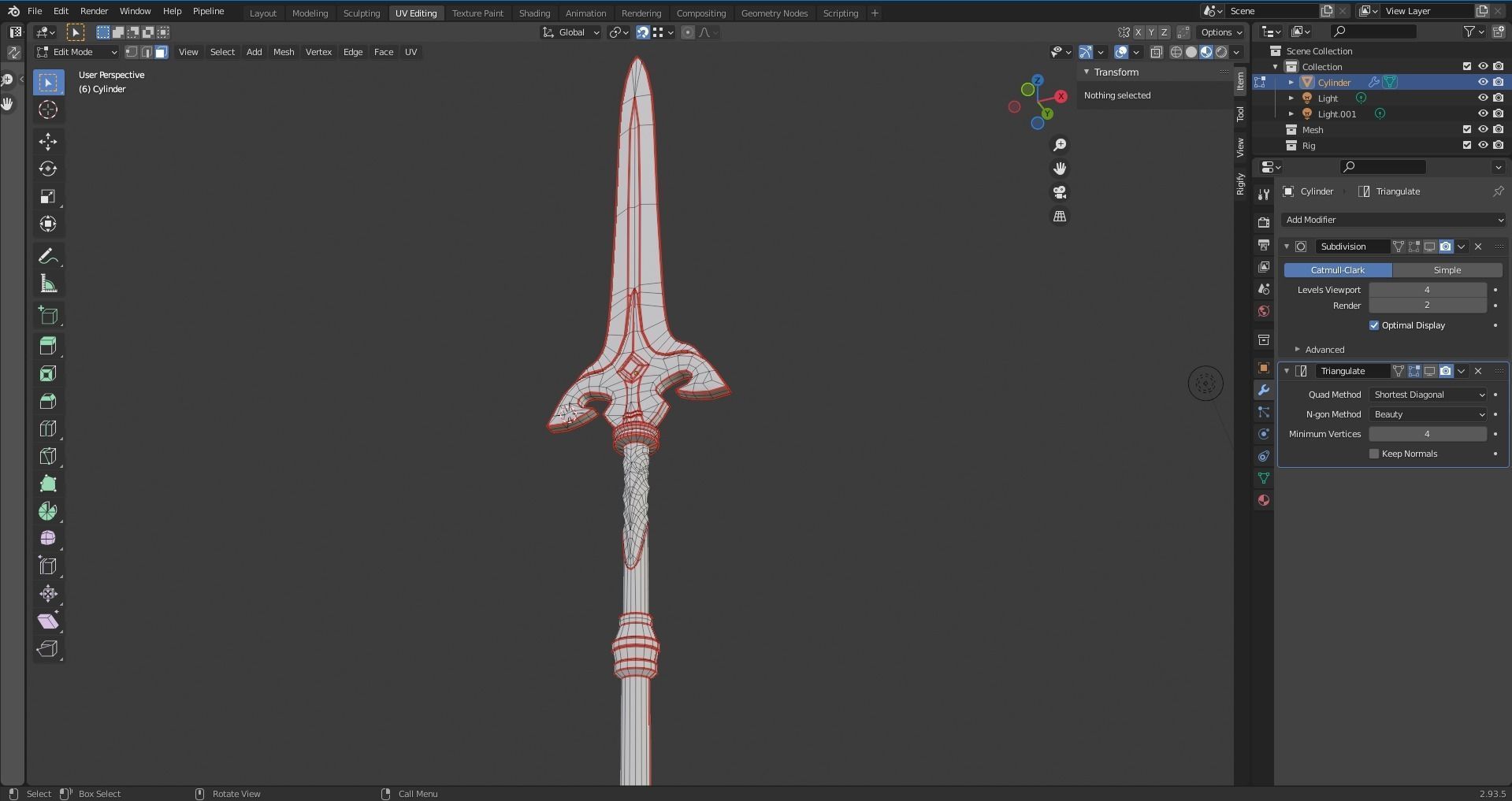
Task: Select the Knife tool
Action: [x=48, y=456]
